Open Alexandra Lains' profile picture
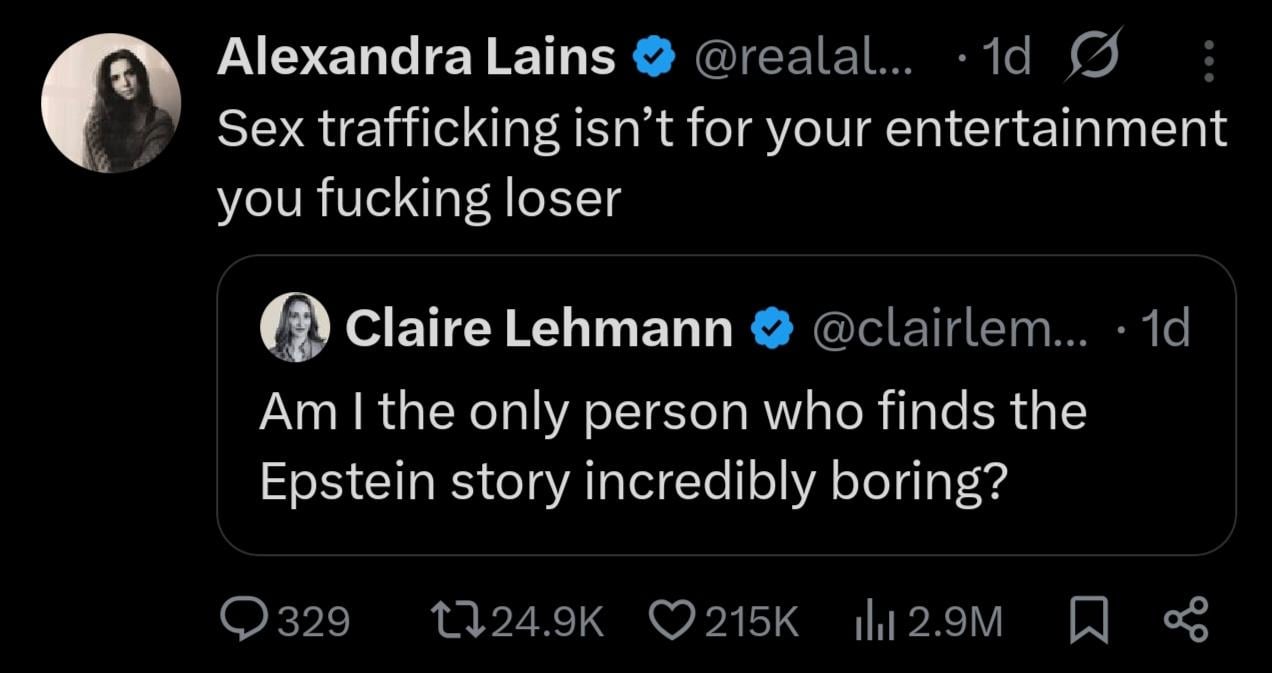The height and width of the screenshot is (673, 1272). tap(111, 103)
